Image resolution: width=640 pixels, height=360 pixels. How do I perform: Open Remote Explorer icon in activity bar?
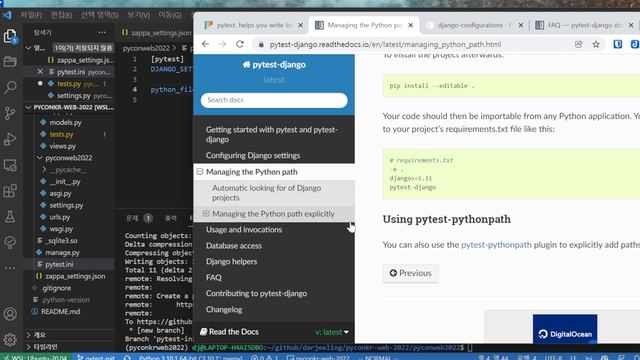click(10, 165)
